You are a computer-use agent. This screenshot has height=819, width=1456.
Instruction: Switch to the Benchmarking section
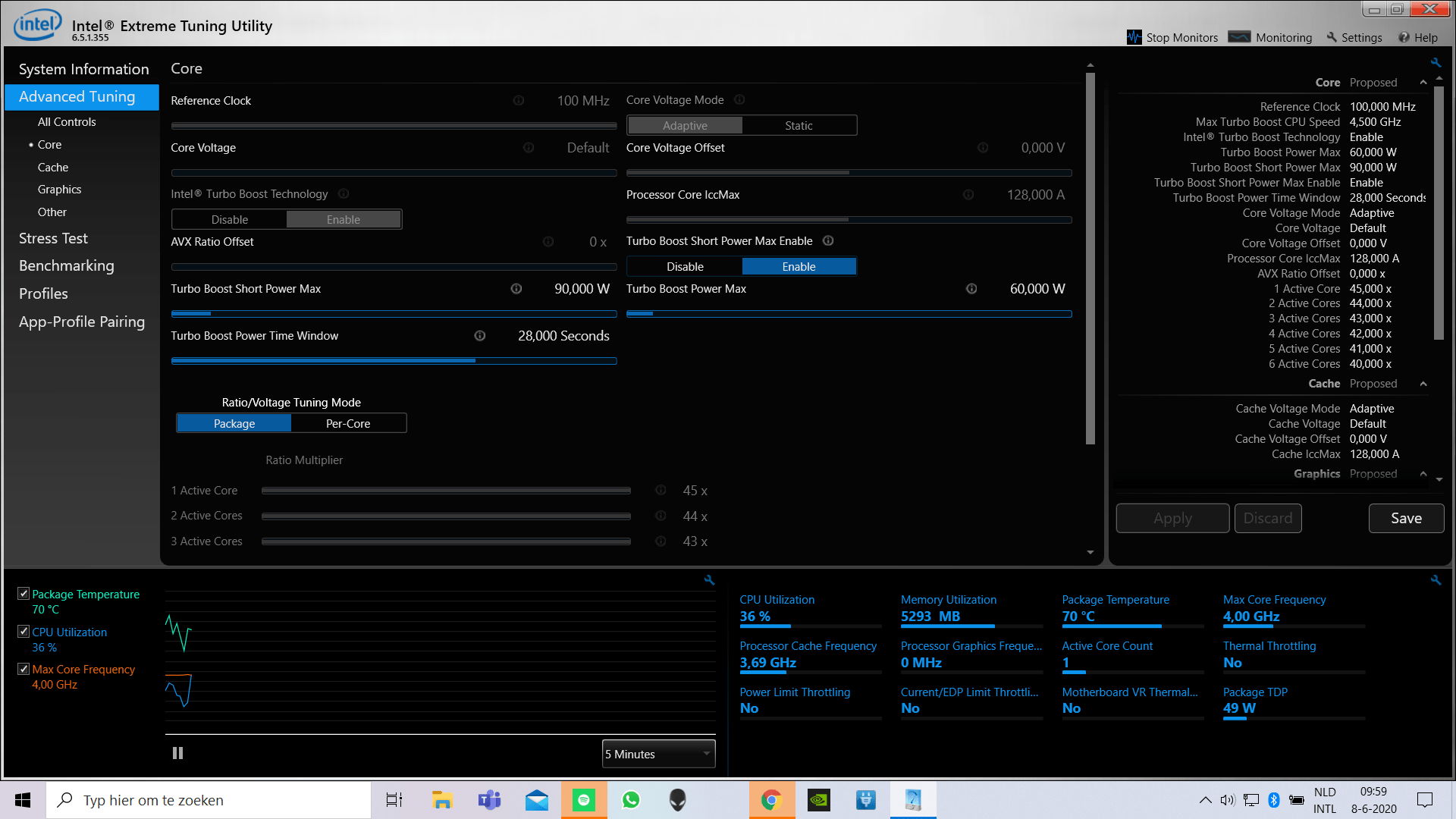coord(67,265)
